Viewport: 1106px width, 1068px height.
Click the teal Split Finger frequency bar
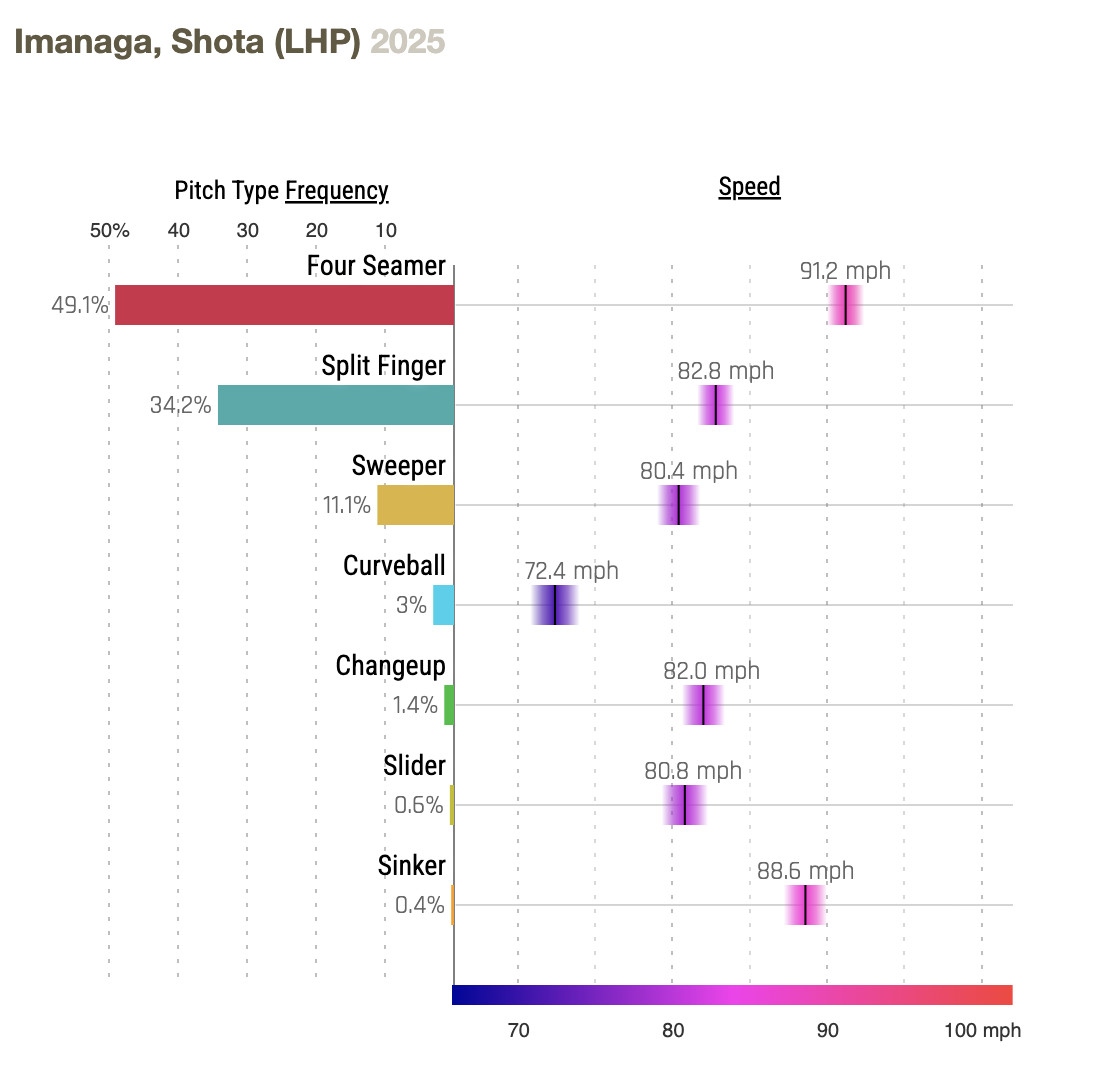pyautogui.click(x=336, y=405)
